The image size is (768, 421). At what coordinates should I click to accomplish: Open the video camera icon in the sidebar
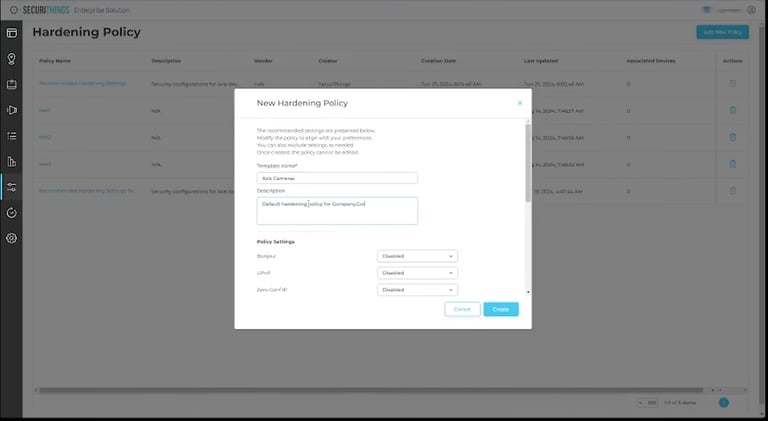[11, 110]
